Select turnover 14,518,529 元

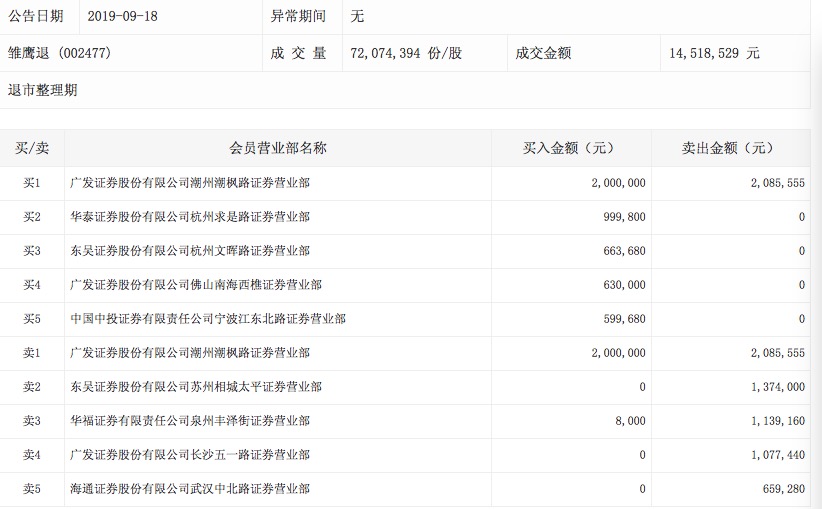coord(714,53)
